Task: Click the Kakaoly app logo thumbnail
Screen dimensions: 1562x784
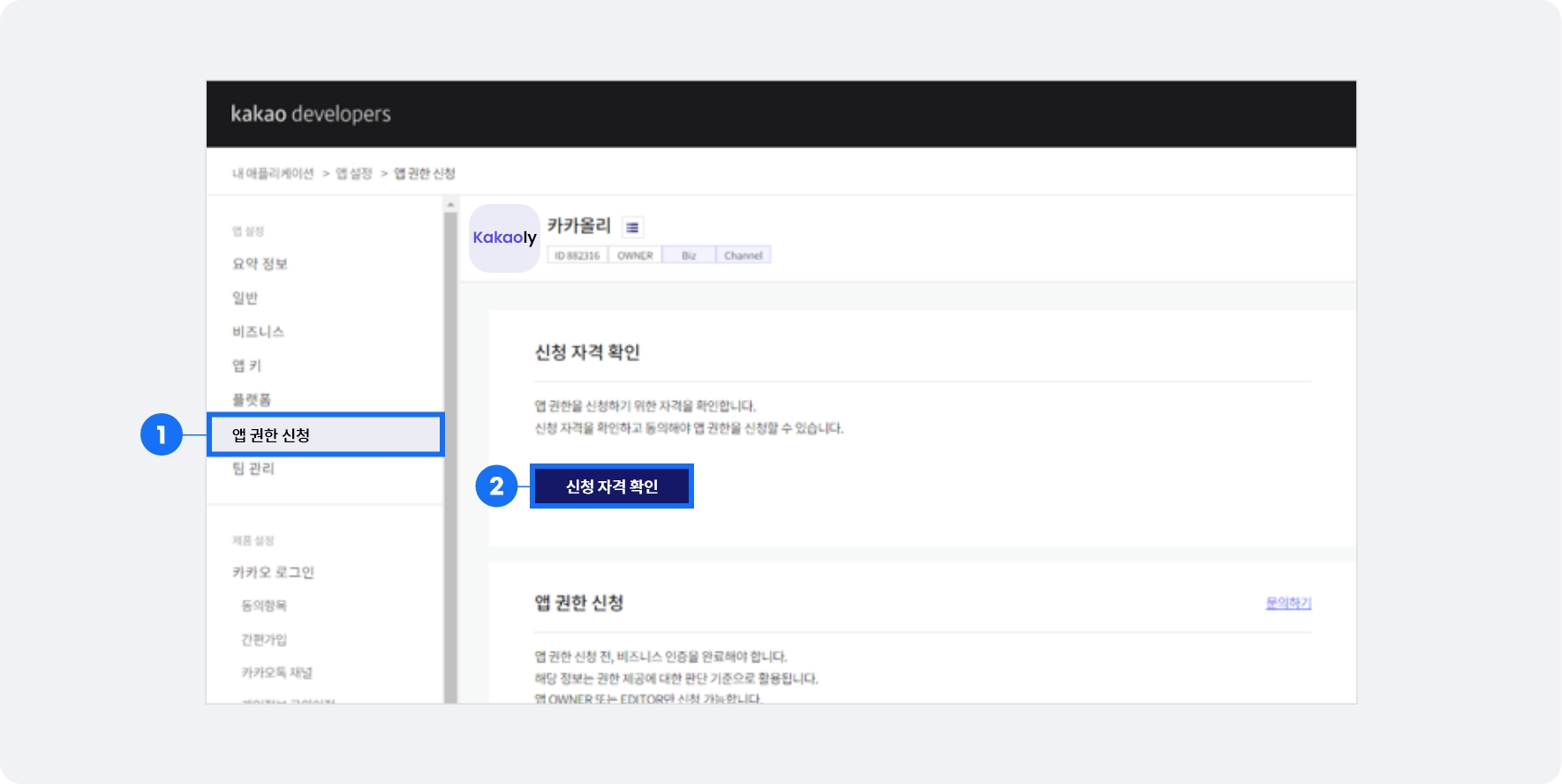Action: click(504, 237)
